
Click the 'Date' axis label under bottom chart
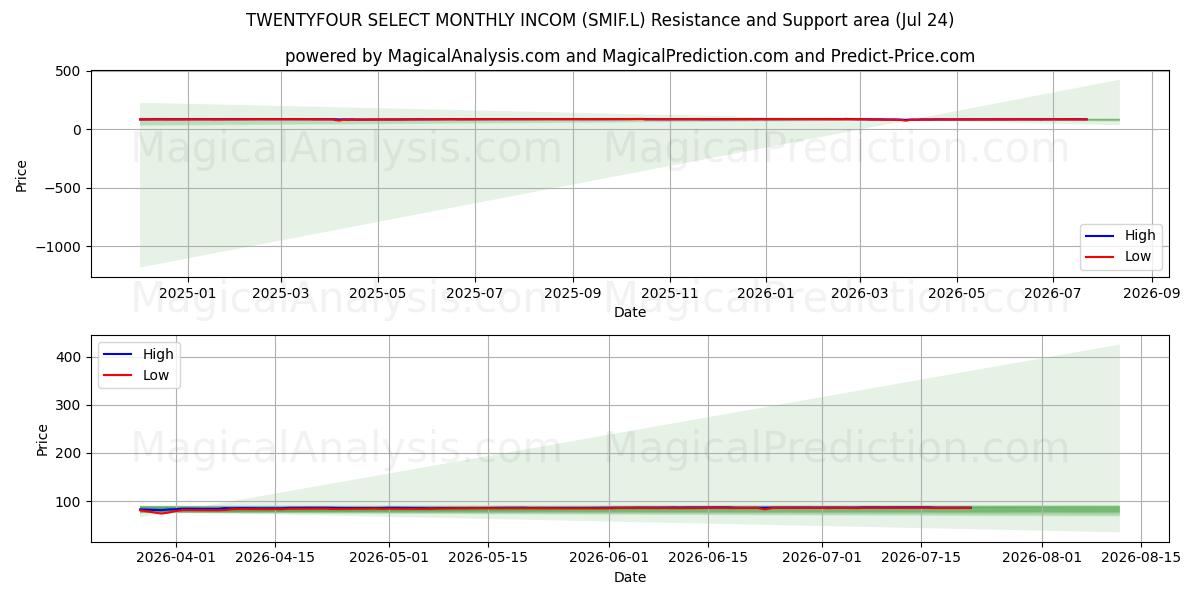[630, 577]
